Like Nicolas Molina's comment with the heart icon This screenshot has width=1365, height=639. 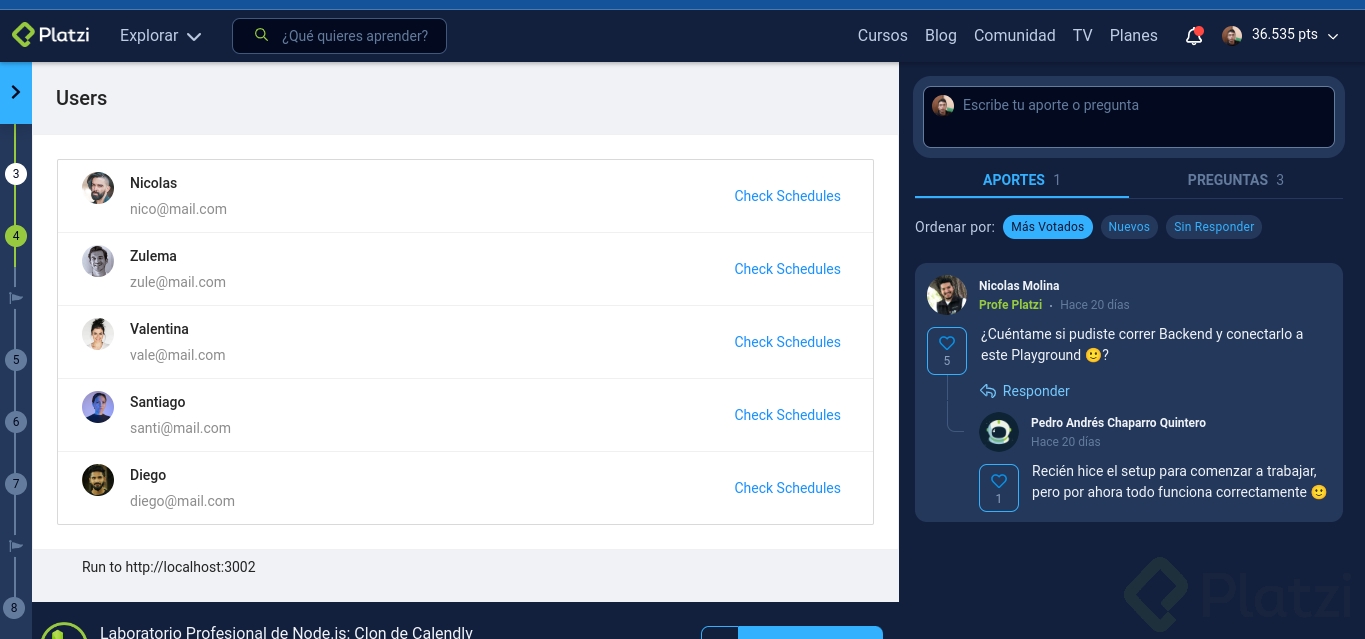[946, 342]
